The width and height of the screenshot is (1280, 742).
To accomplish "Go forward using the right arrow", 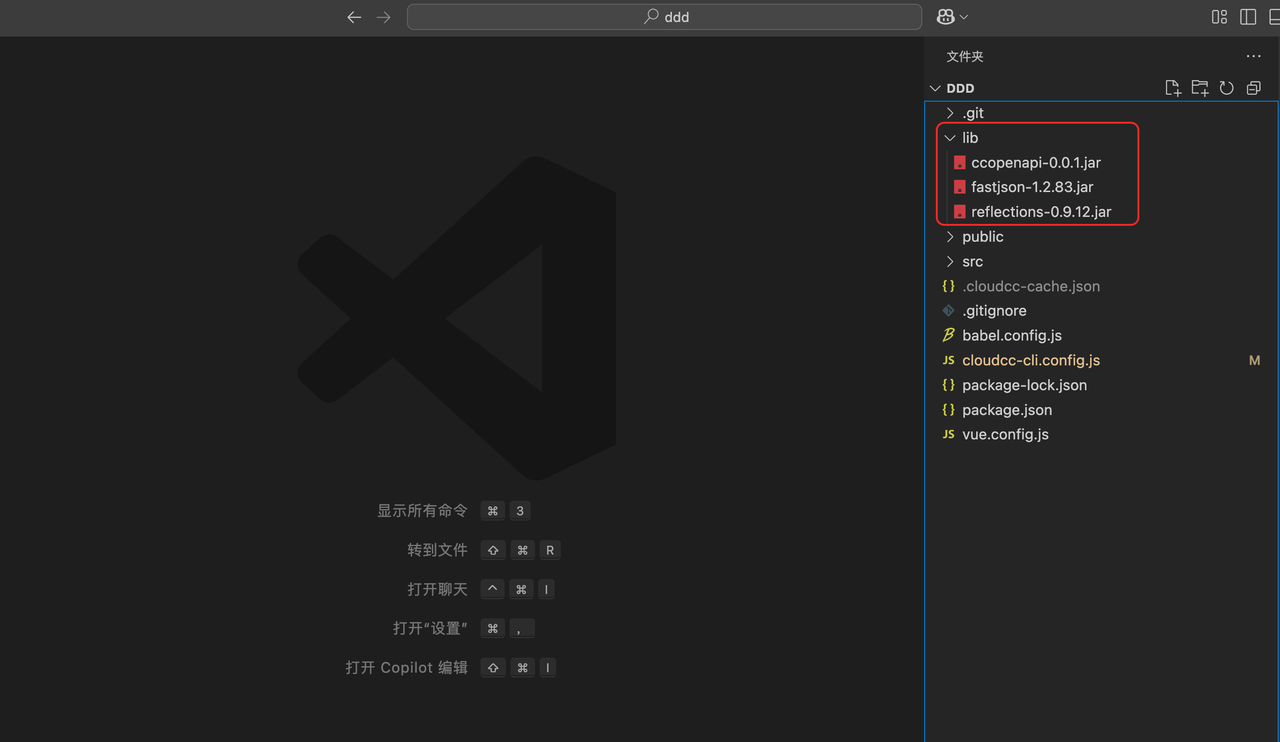I will [384, 17].
